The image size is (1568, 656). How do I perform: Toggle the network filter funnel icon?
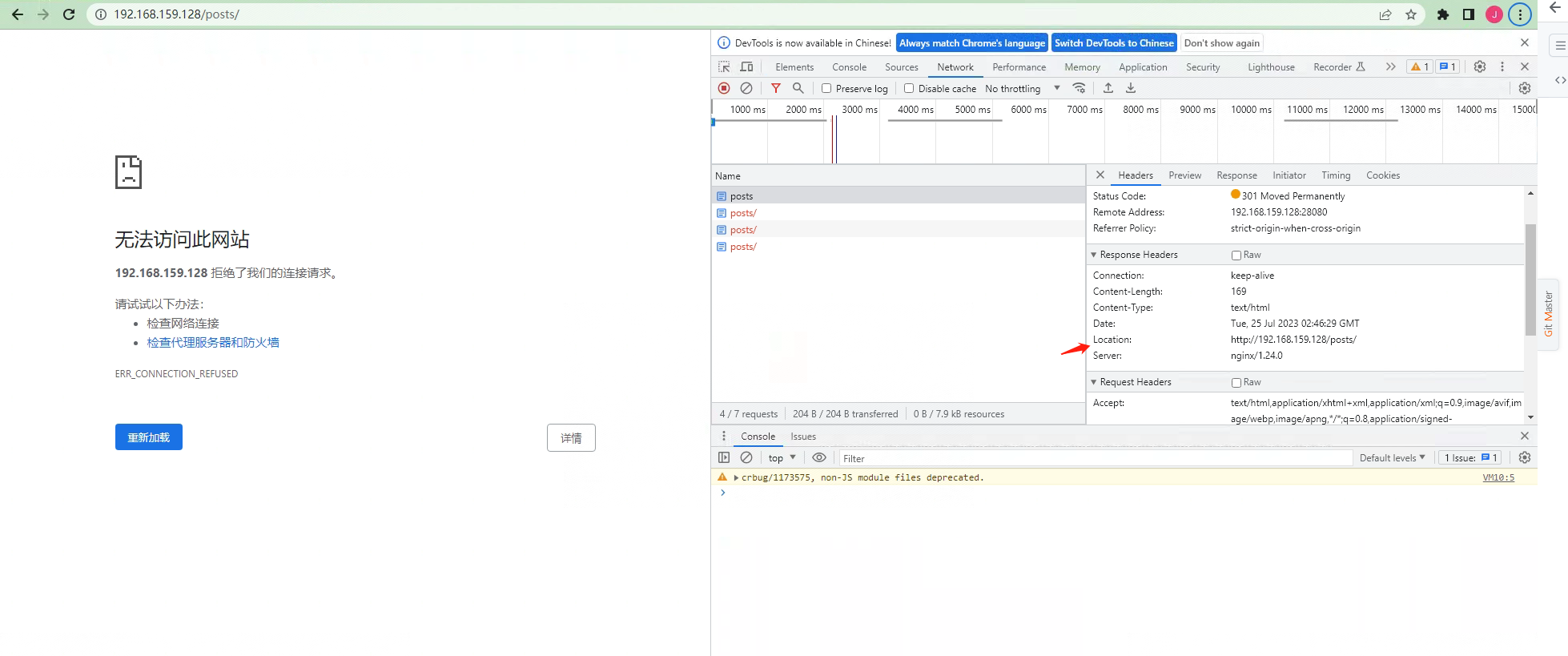pyautogui.click(x=775, y=88)
